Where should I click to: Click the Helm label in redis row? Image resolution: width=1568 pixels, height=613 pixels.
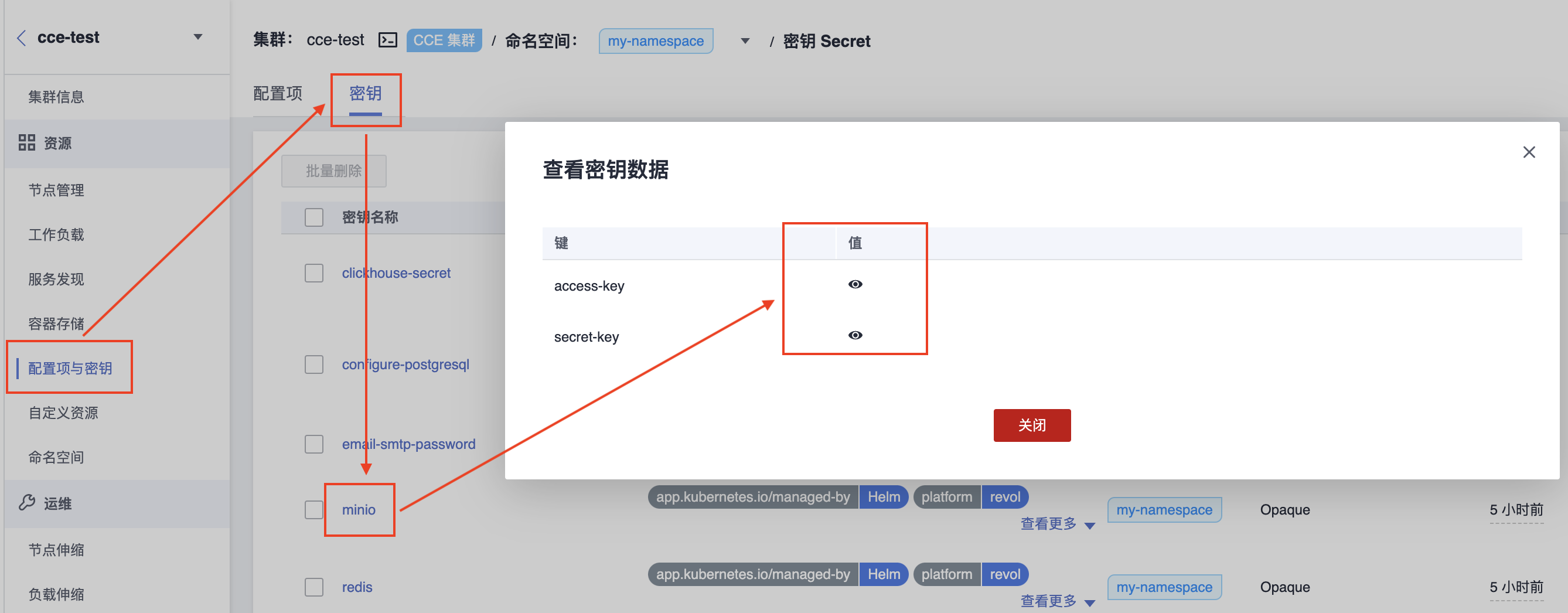tap(884, 574)
